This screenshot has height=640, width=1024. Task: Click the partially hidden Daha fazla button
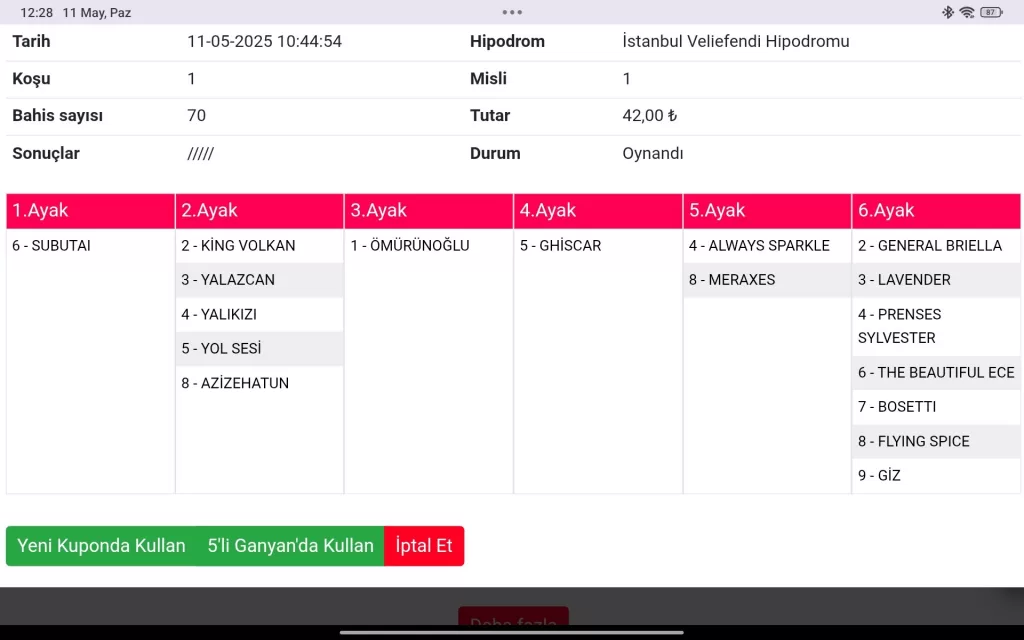[x=513, y=618]
